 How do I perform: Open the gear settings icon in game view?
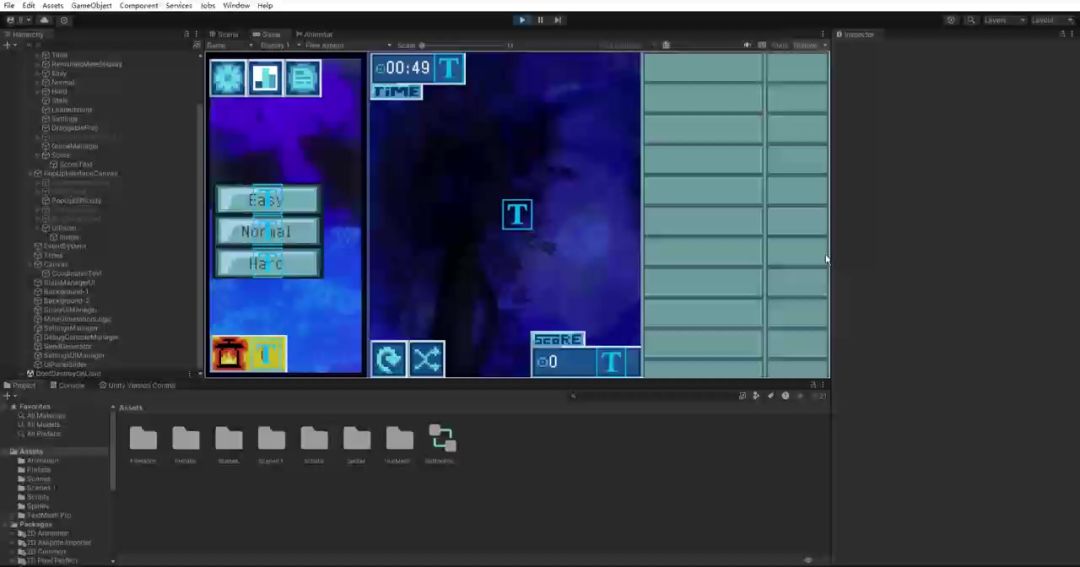pos(228,78)
